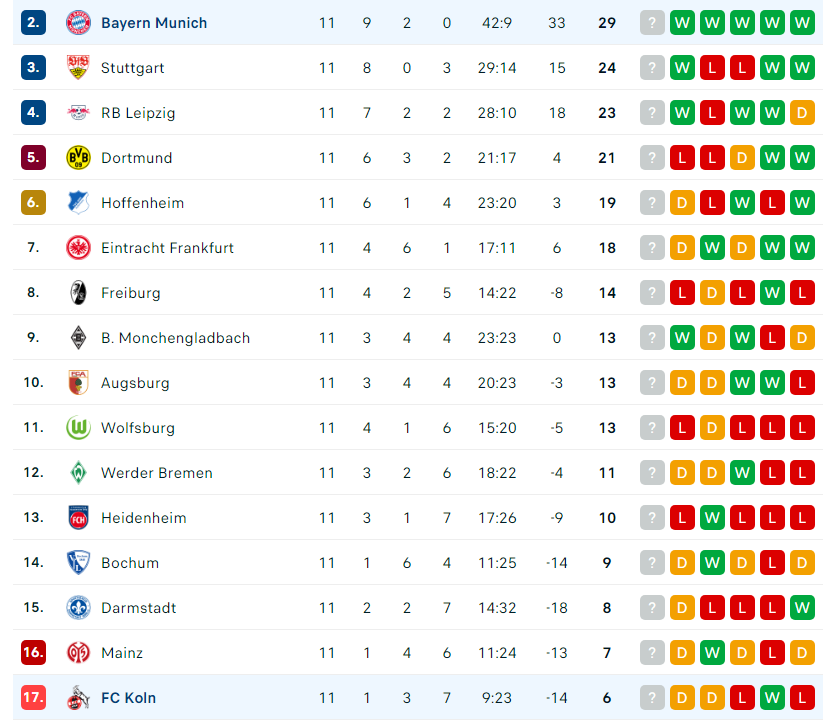Image resolution: width=823 pixels, height=725 pixels.
Task: Click the rank 2 position badge
Action: point(33,23)
